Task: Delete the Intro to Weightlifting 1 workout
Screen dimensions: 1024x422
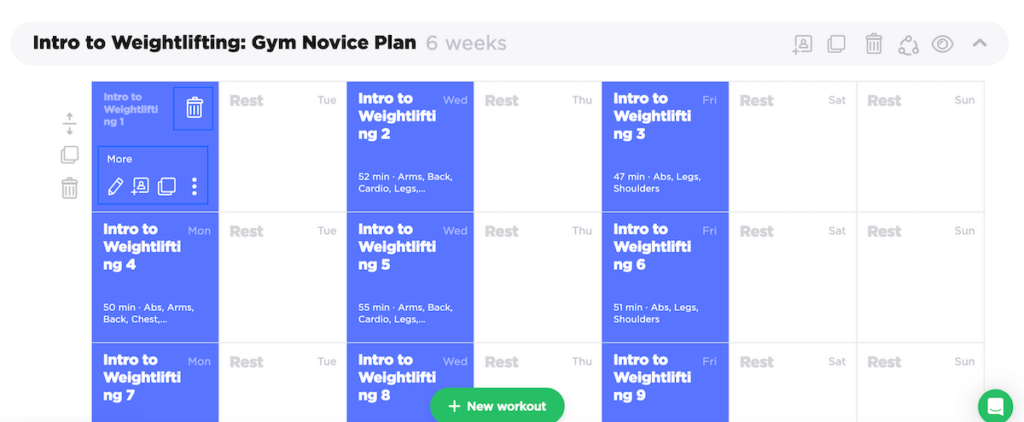Action: [x=194, y=108]
